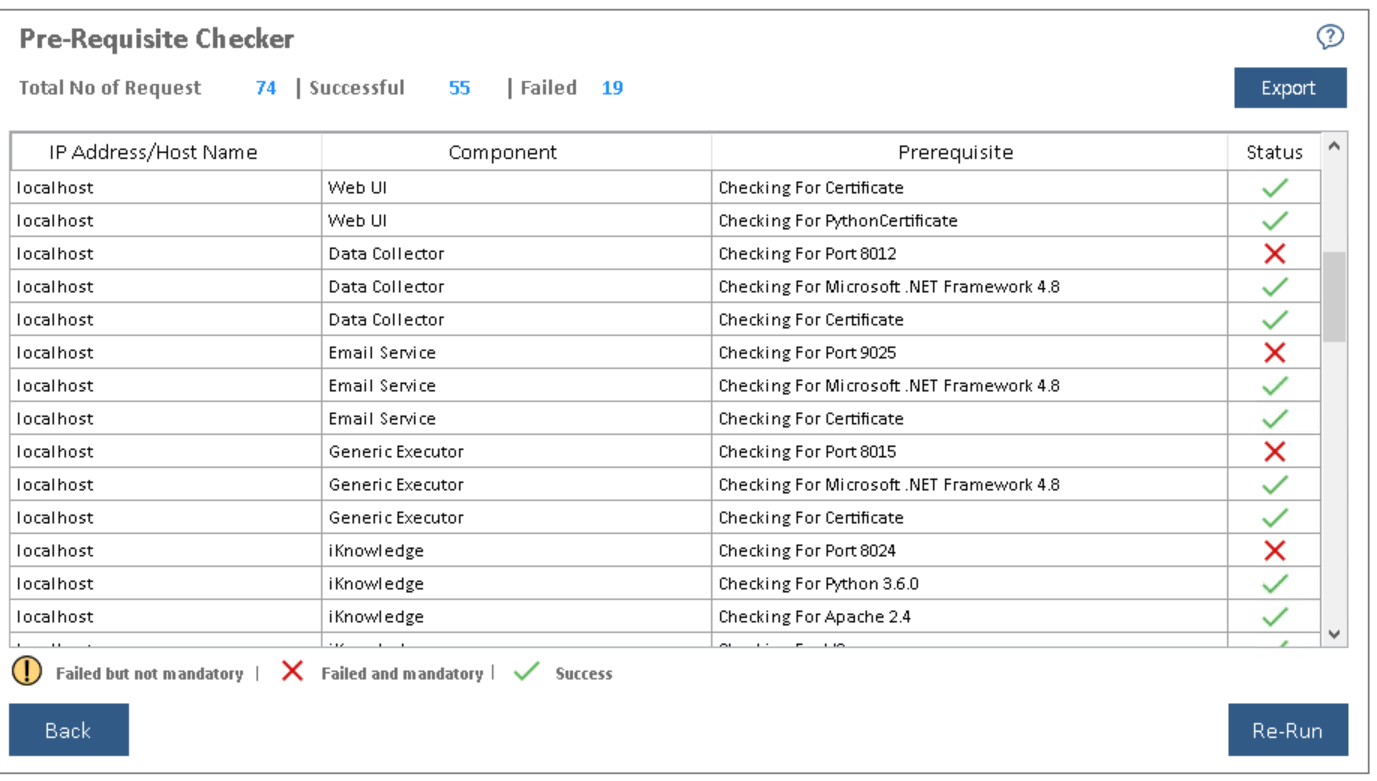Screen dimensions: 1377x781
Task: Select the failed count number 19
Action: click(612, 88)
